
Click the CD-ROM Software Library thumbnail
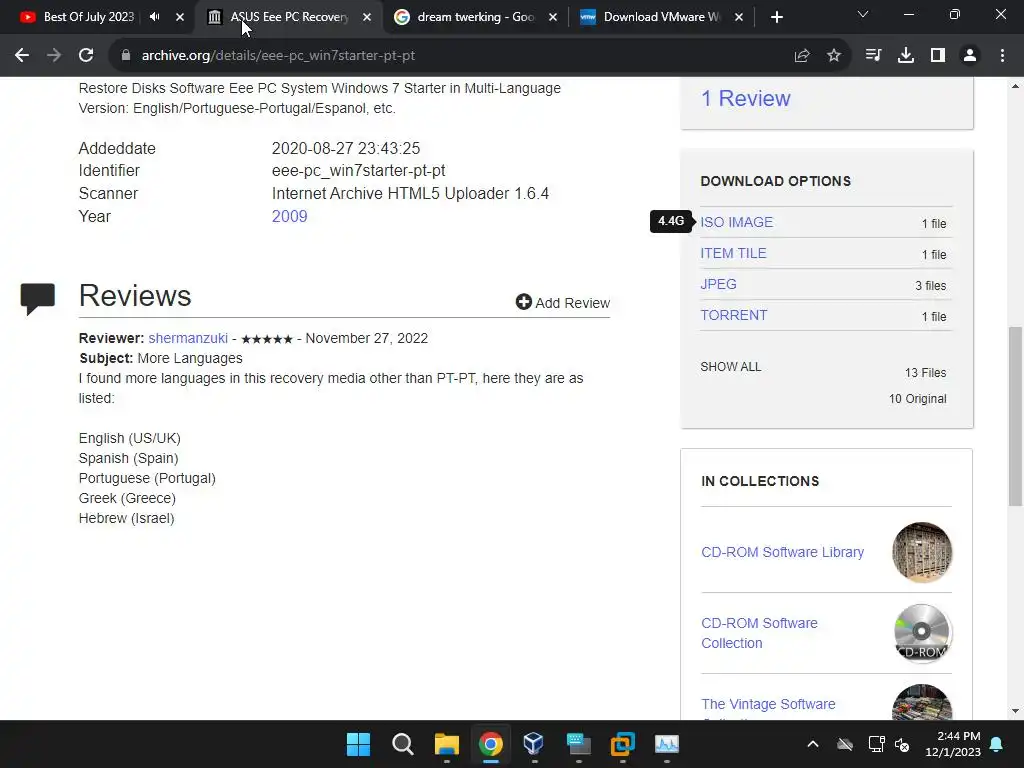point(921,552)
